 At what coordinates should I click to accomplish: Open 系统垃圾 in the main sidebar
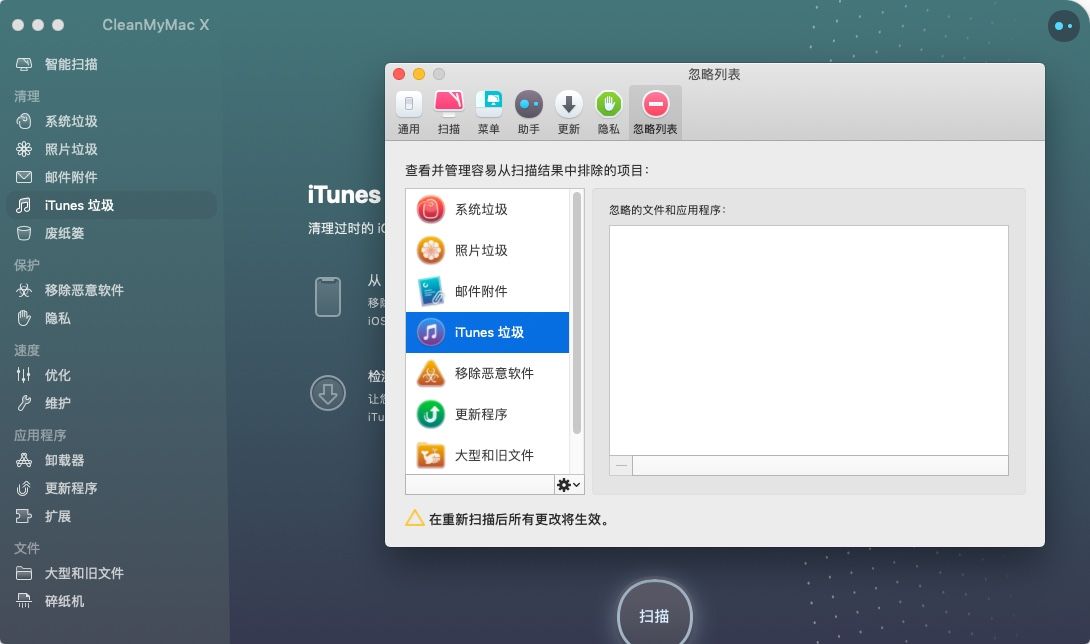(111, 121)
